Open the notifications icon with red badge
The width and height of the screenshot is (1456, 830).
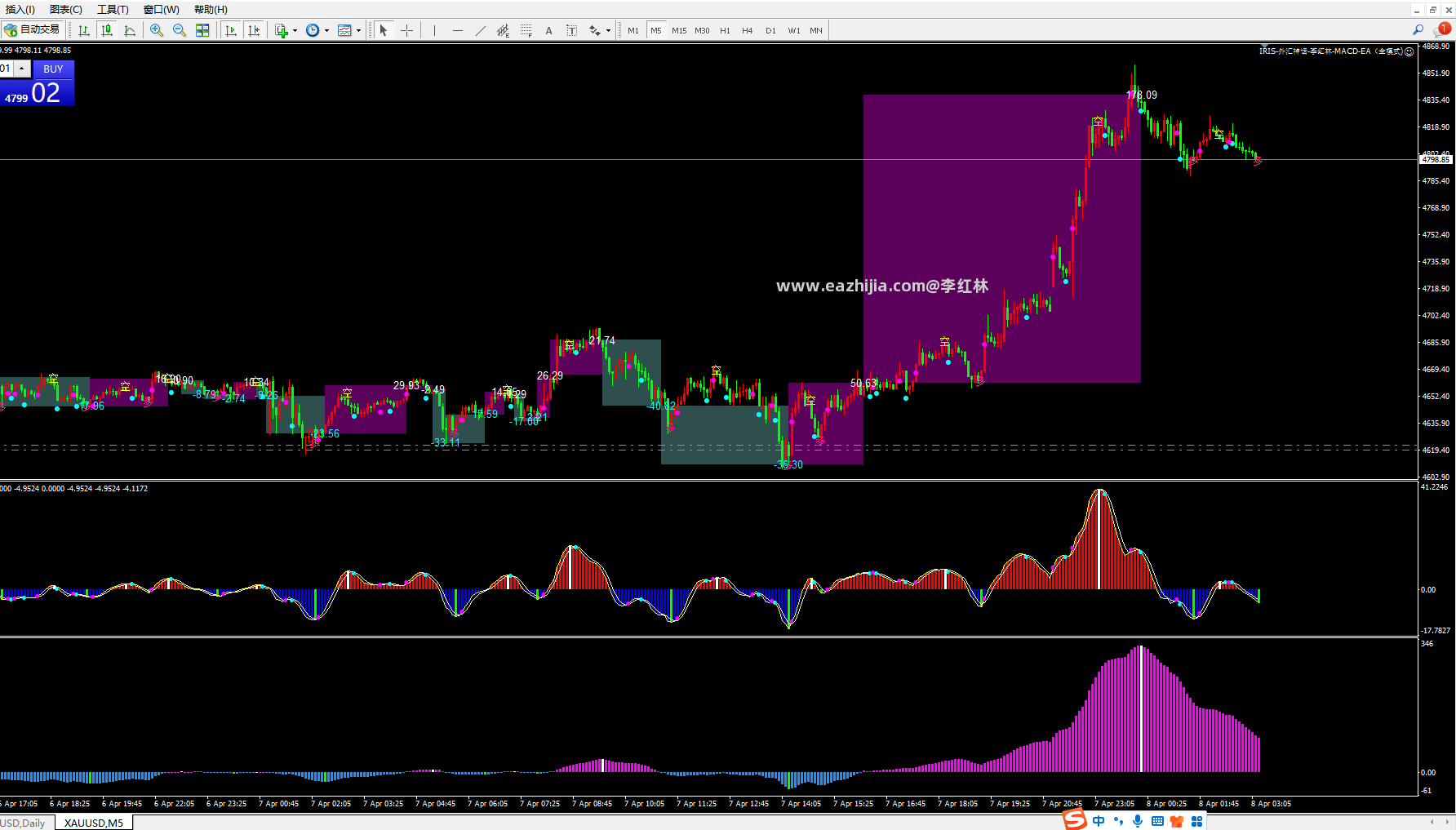[1442, 30]
